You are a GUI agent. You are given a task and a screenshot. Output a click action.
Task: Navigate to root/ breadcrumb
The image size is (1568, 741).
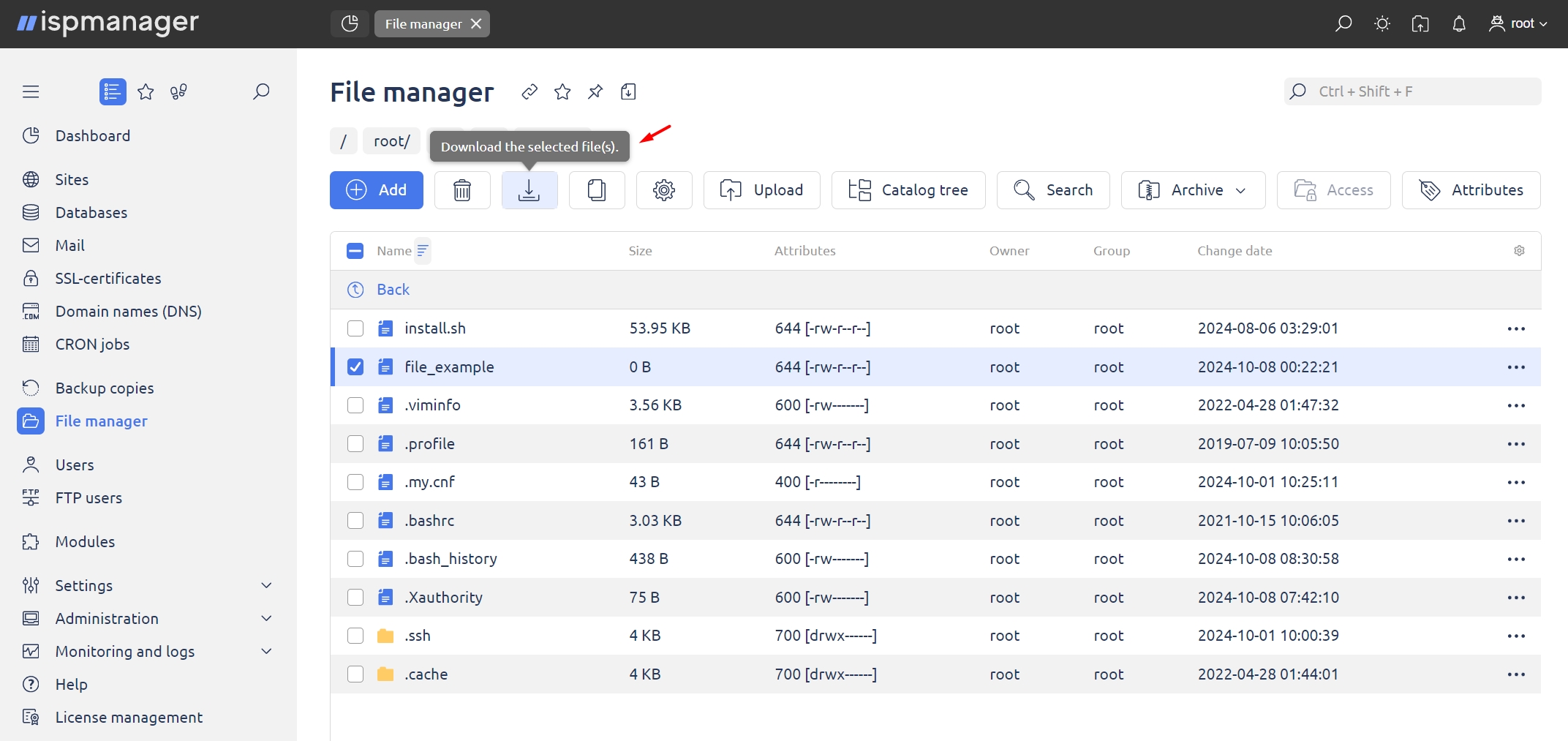tap(392, 140)
